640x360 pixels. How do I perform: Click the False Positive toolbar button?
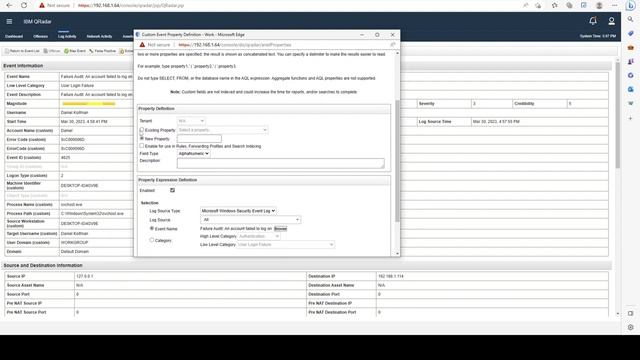tap(102, 51)
